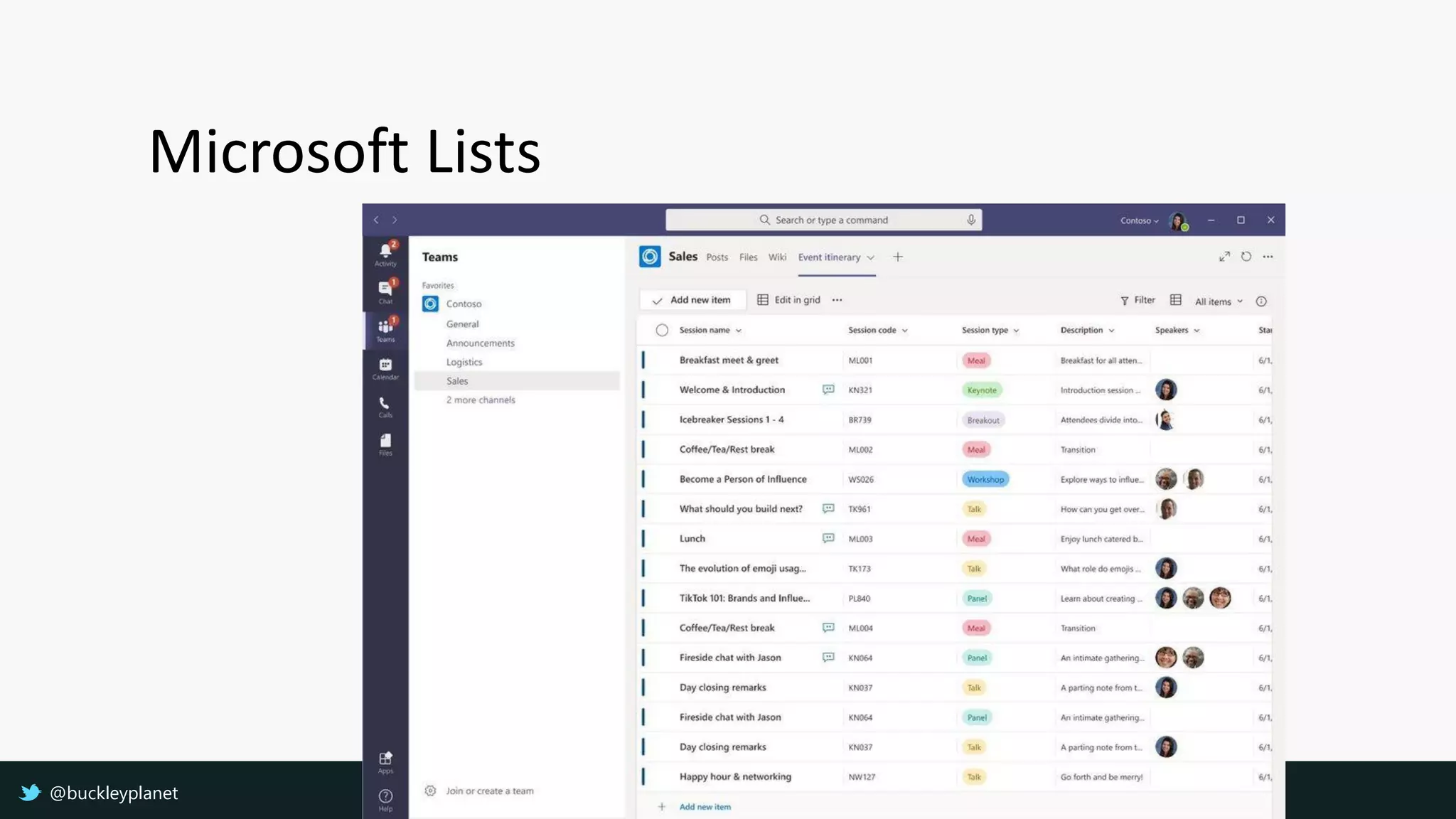
Task: Expand 2 more channels
Action: point(481,400)
